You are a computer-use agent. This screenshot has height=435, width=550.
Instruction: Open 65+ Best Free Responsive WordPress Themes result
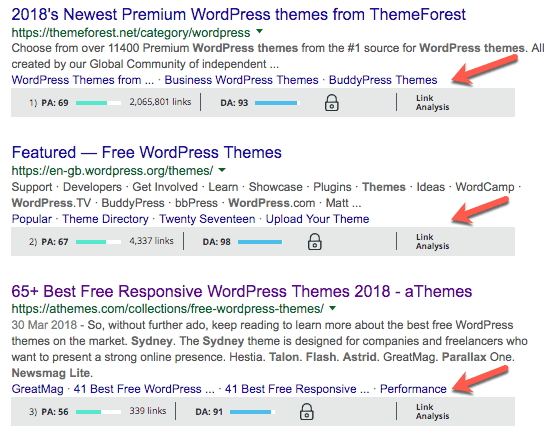point(242,292)
